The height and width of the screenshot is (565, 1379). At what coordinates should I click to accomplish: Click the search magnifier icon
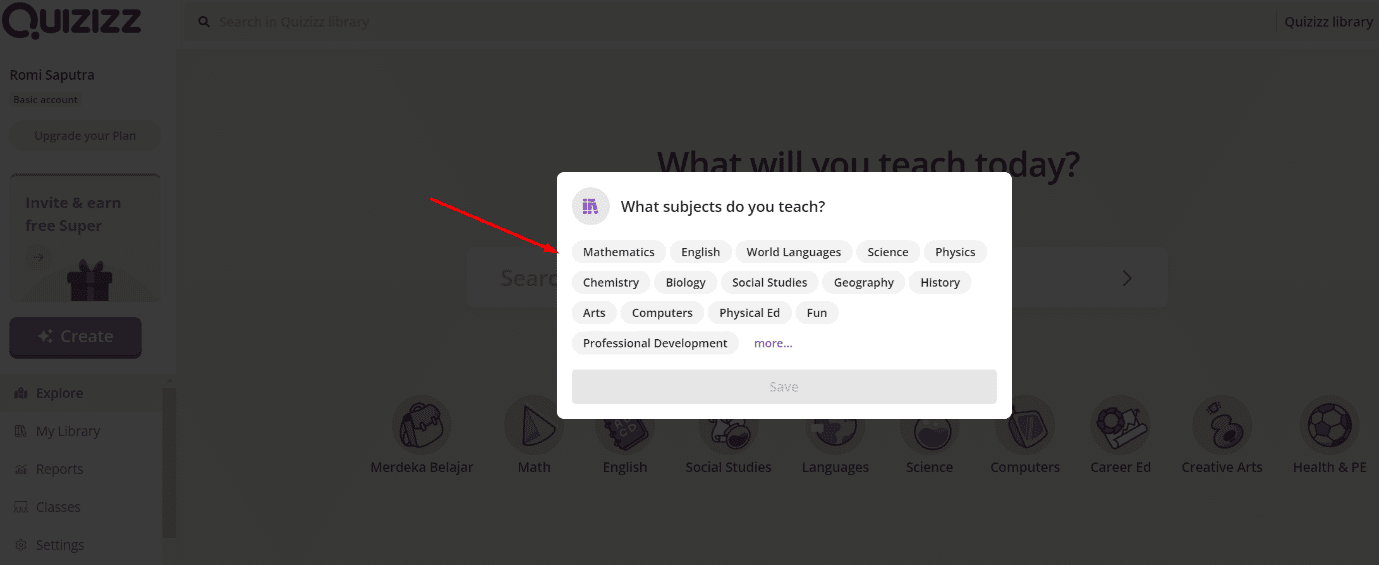204,21
